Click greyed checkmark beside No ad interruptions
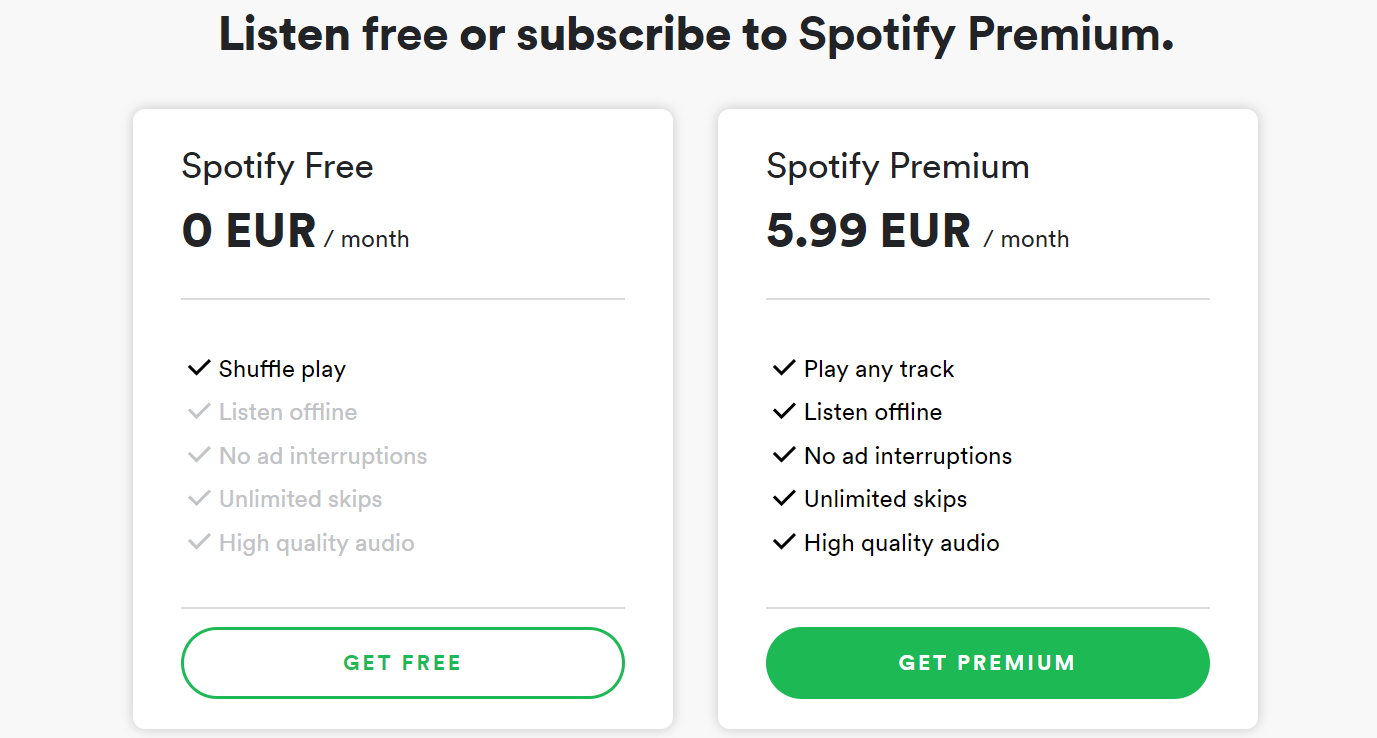This screenshot has height=738, width=1377. [x=198, y=455]
